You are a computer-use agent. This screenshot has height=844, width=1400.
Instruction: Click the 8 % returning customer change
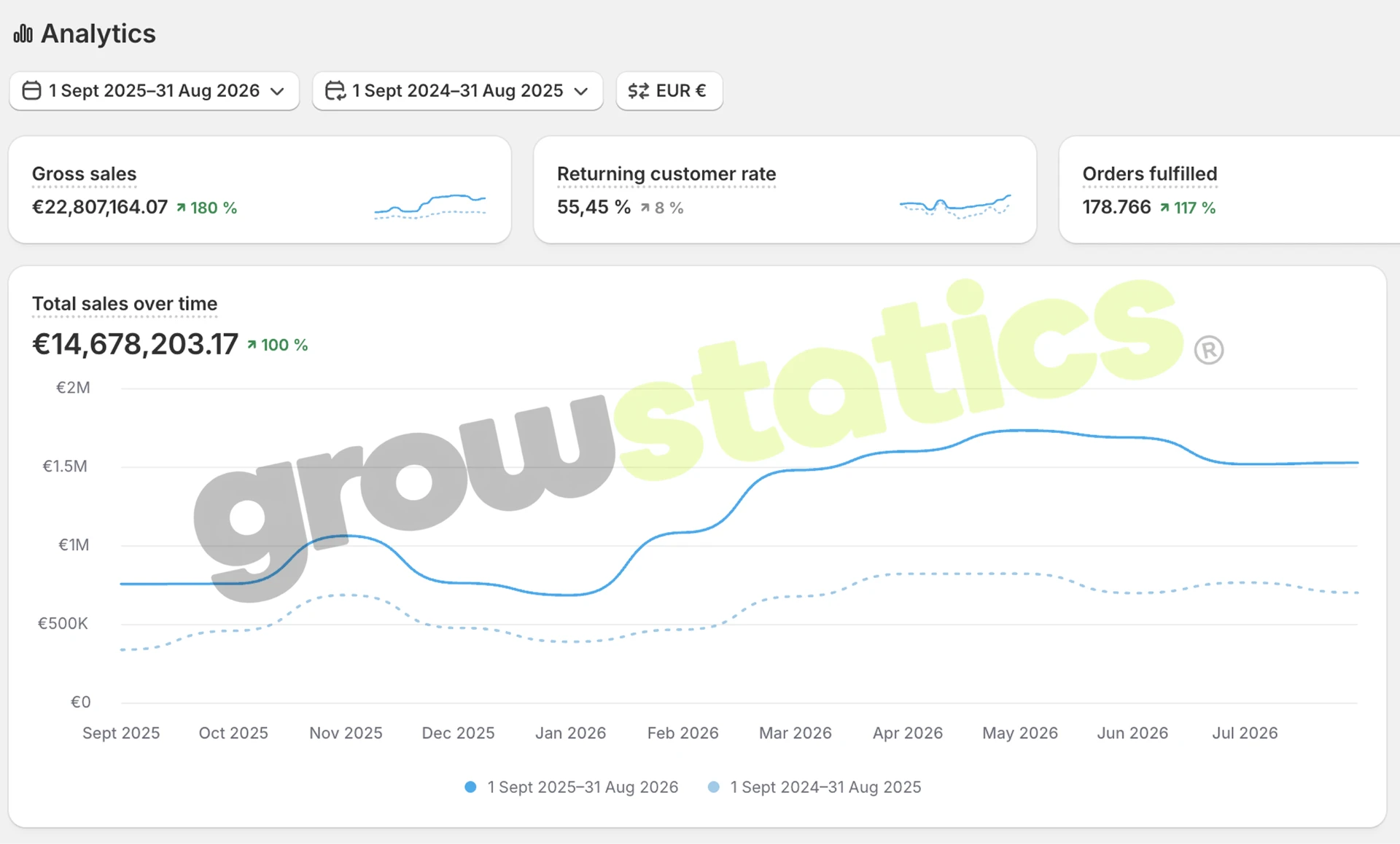click(x=661, y=208)
